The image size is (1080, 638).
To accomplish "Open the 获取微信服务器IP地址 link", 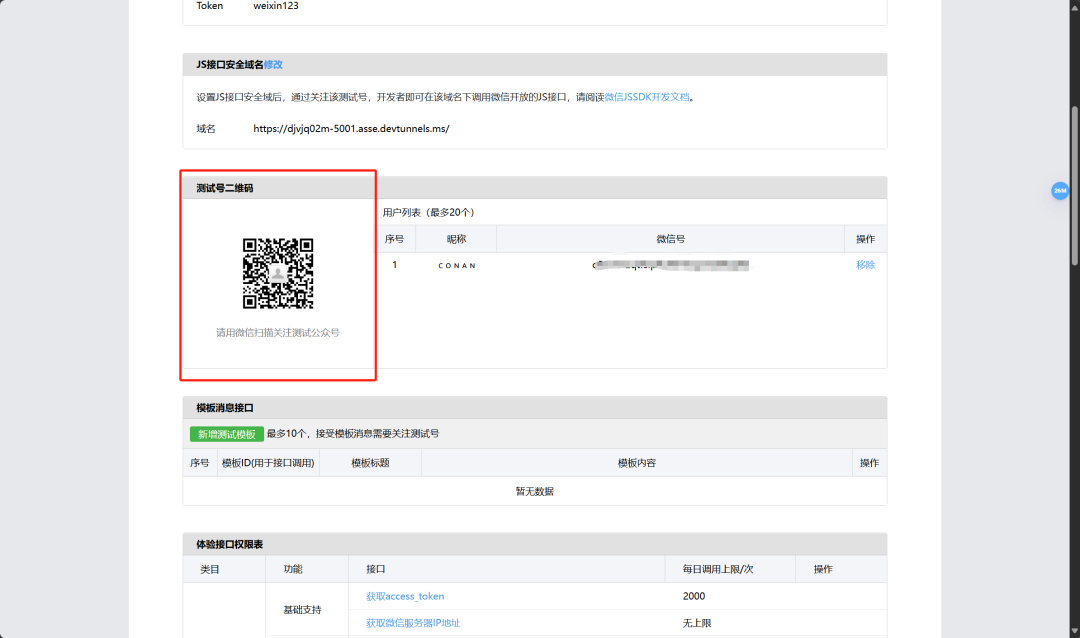I will click(x=413, y=623).
